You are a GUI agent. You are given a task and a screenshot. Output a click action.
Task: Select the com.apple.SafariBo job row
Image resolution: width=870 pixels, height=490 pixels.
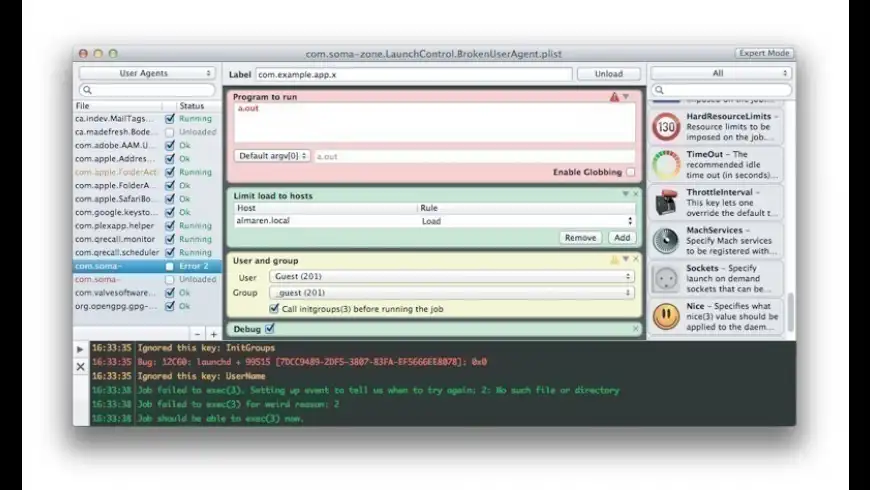(x=147, y=199)
